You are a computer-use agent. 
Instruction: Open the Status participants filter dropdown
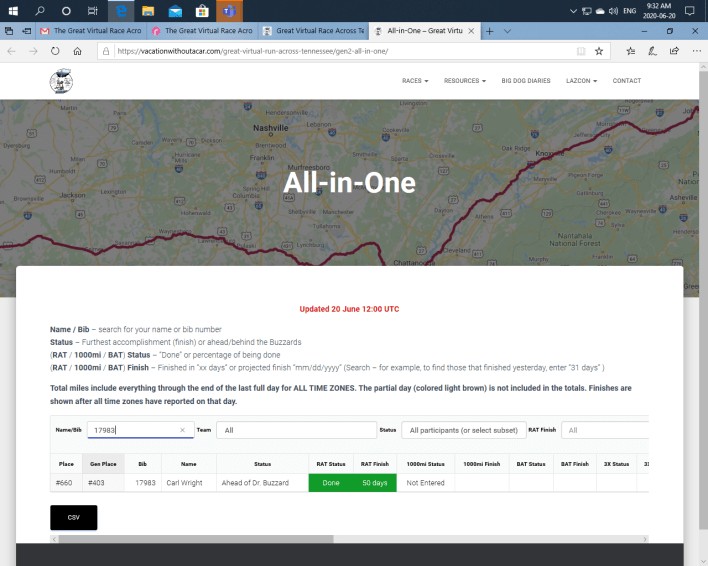click(x=463, y=430)
